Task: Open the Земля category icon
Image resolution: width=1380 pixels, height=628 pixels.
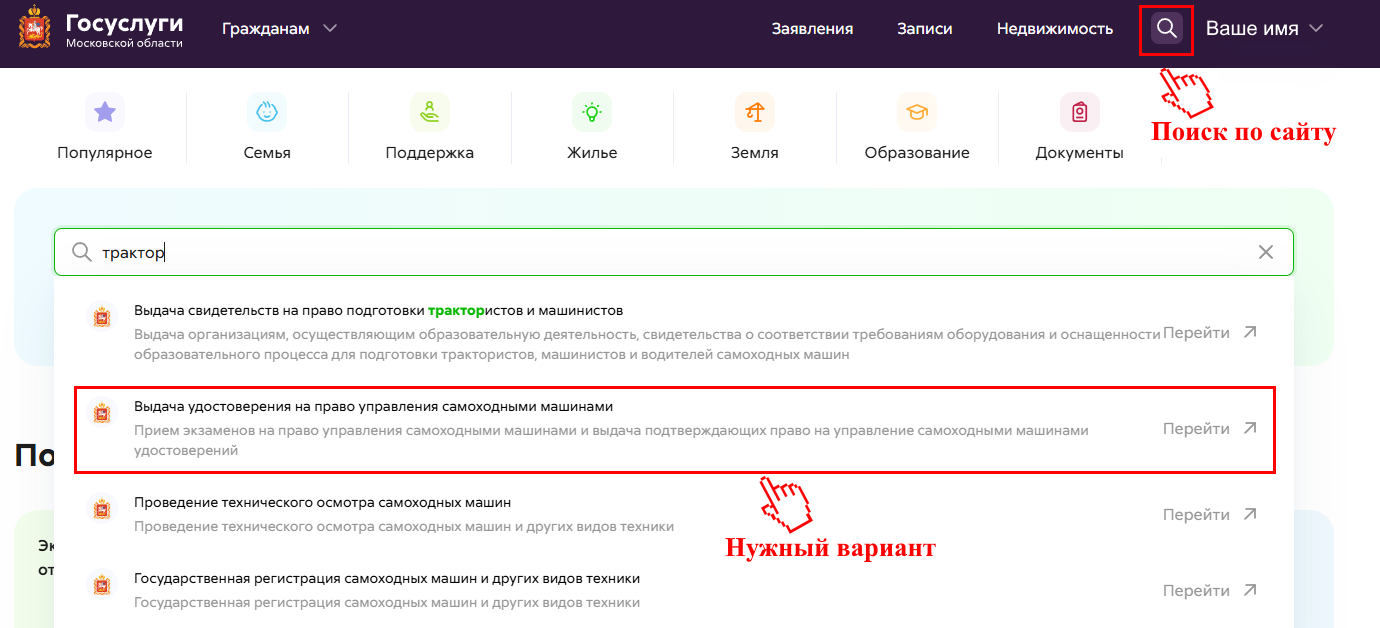Action: [754, 112]
